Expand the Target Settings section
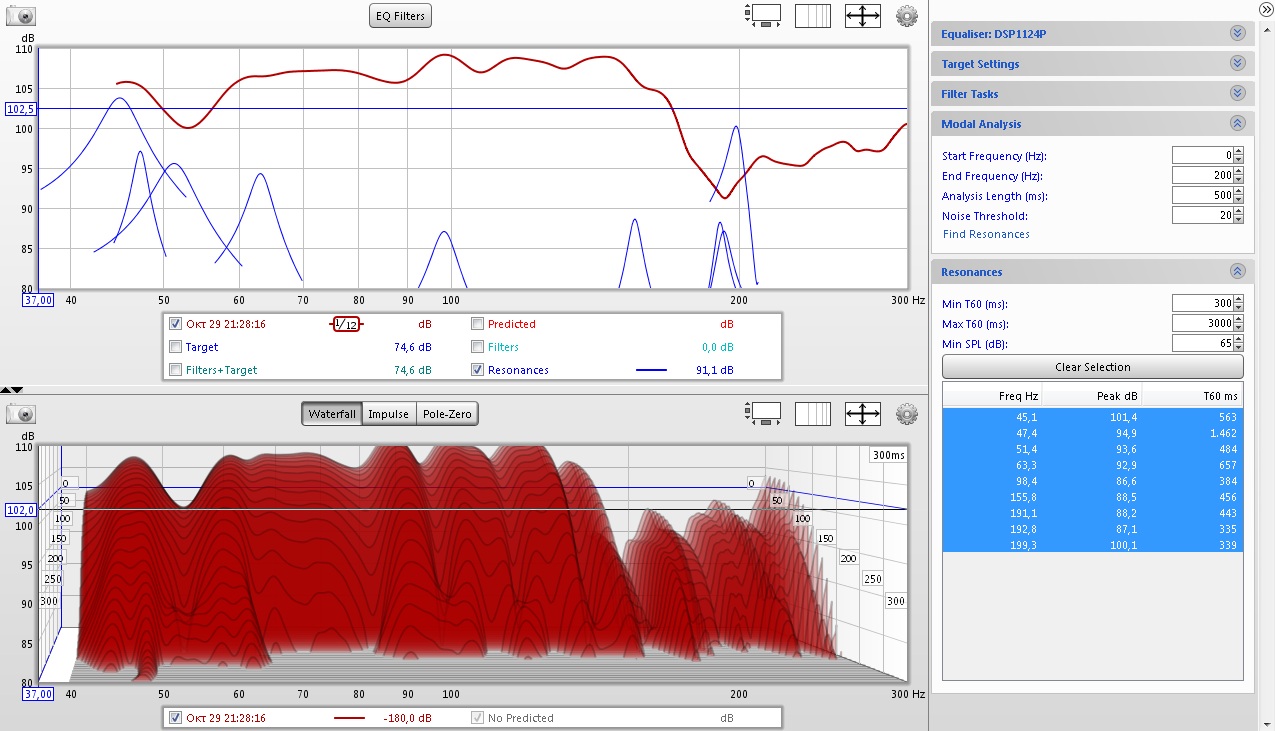 (x=1237, y=64)
